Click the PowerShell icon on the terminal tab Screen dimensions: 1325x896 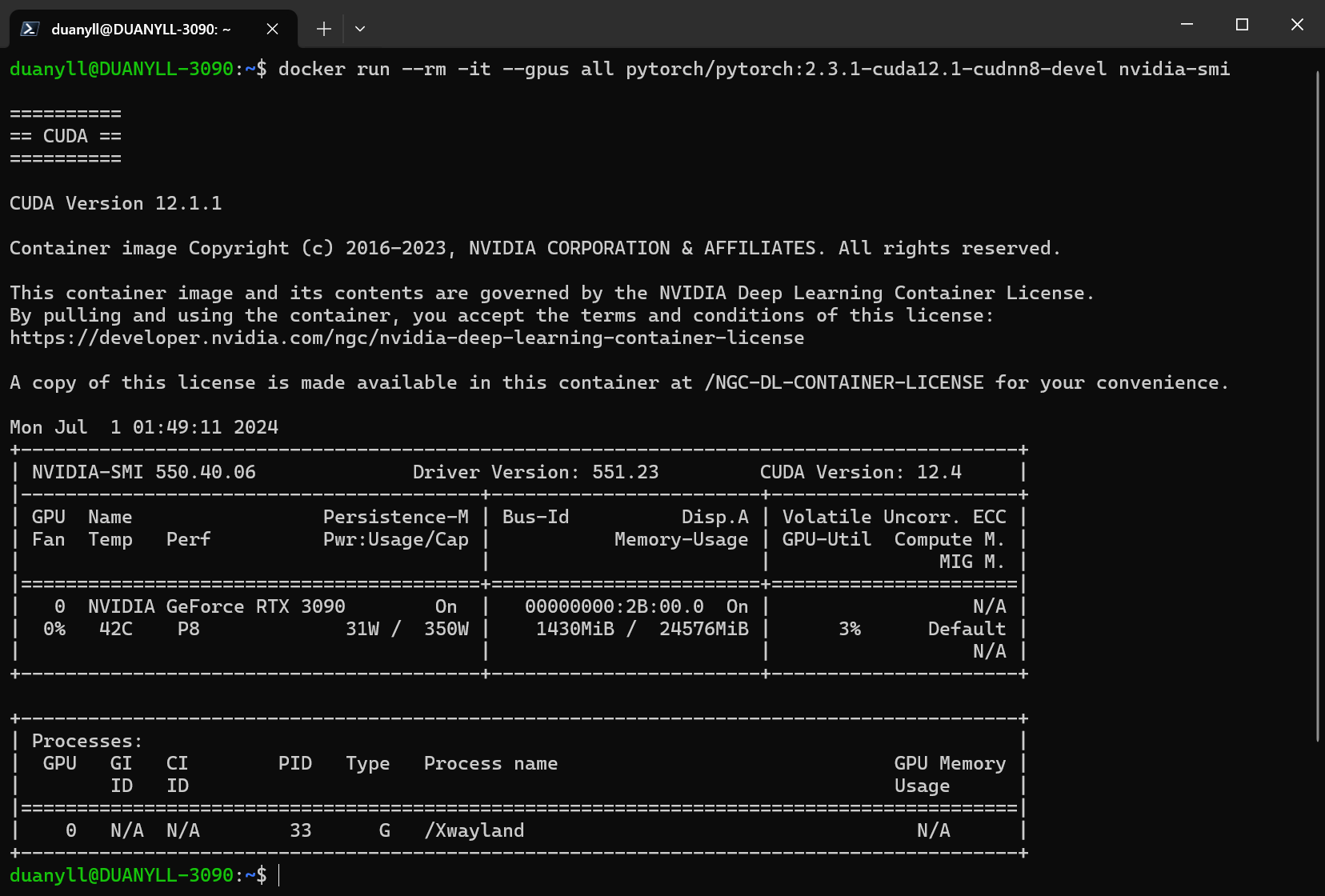(29, 28)
